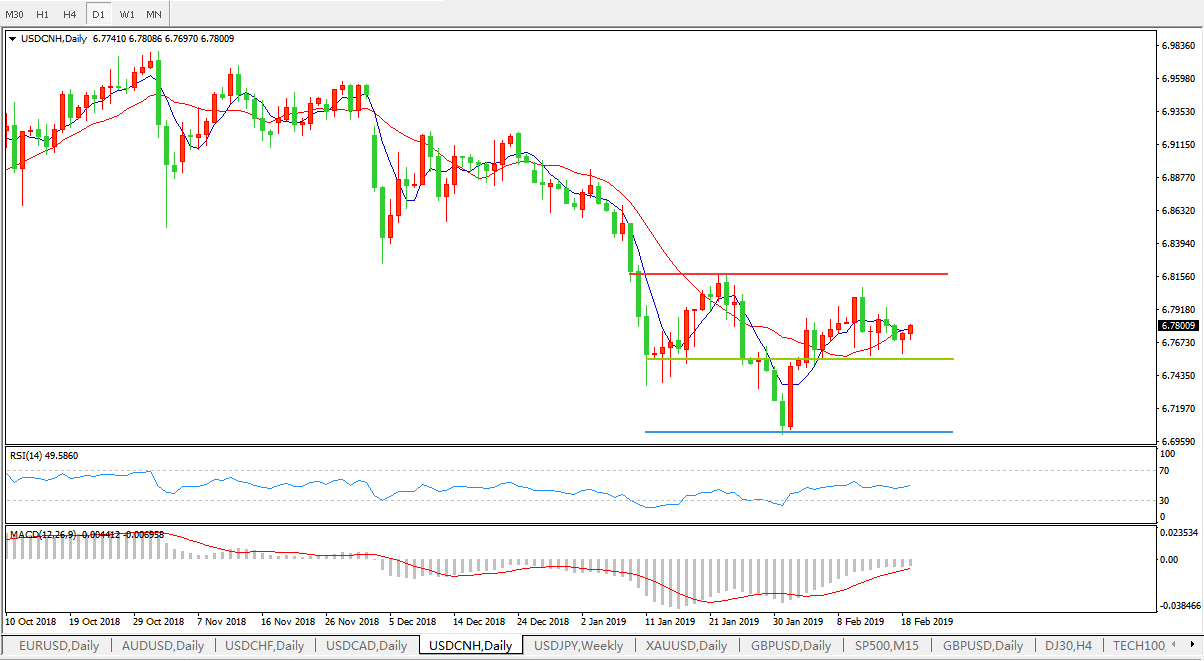
Task: Select the H1 timeframe button
Action: point(42,14)
